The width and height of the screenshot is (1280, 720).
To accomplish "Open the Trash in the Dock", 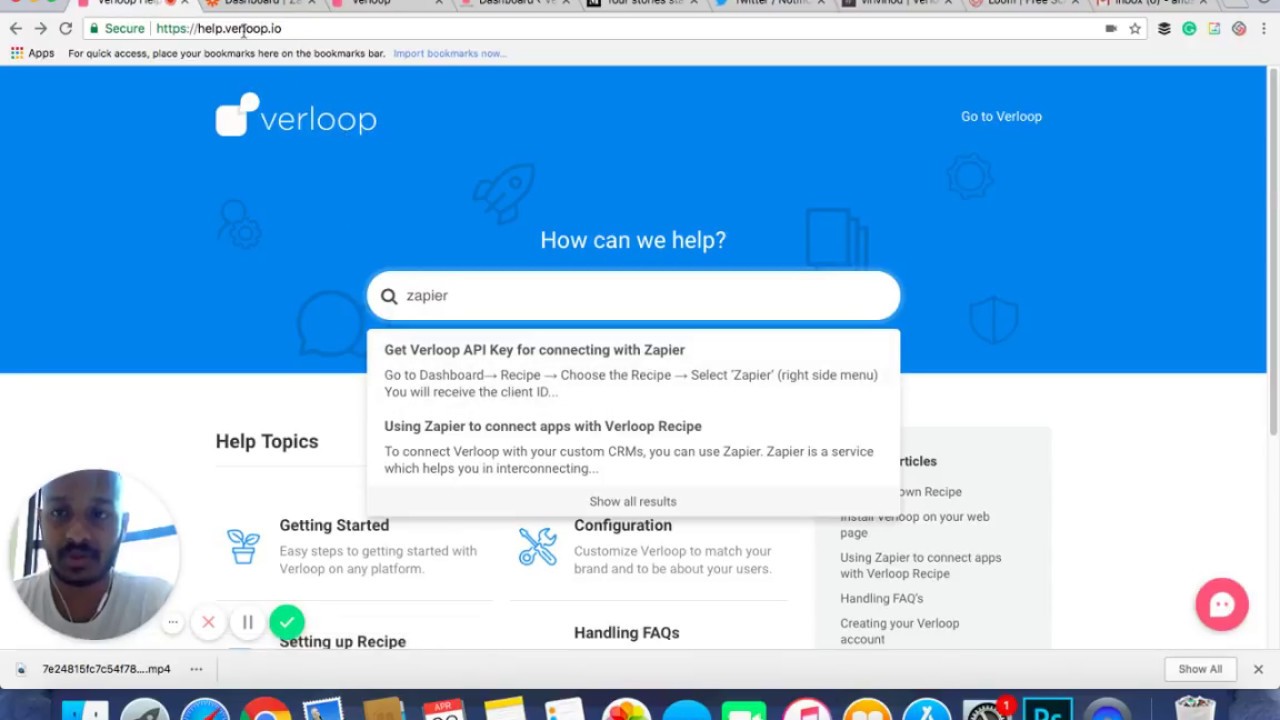I will (x=1194, y=708).
